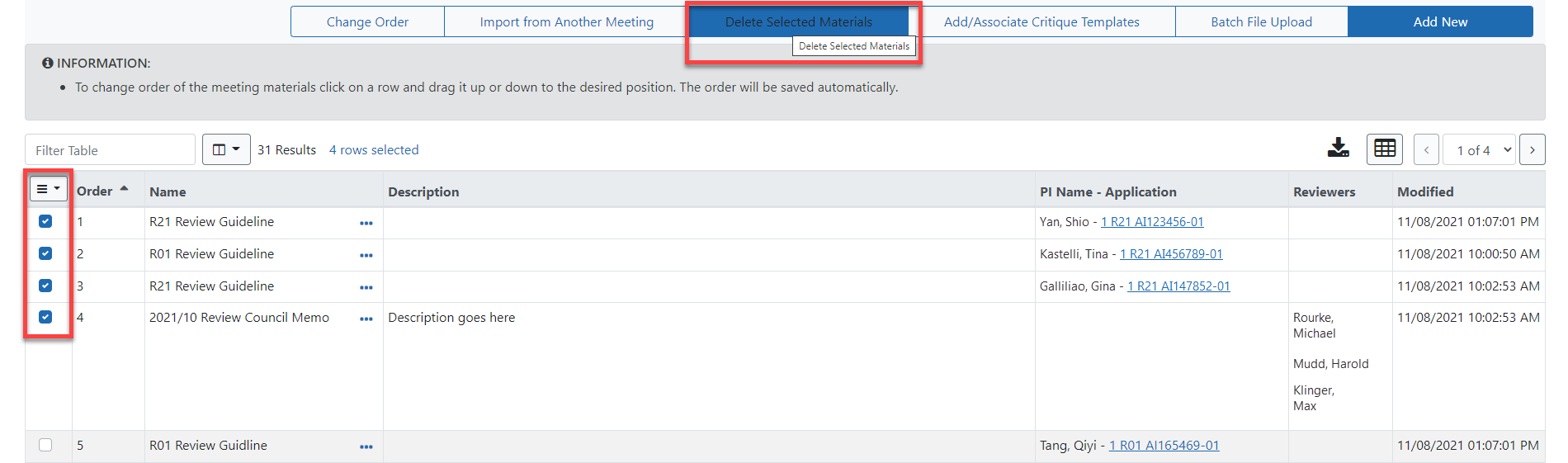Click the R01 Review Guidline name in row 5

coord(208,446)
